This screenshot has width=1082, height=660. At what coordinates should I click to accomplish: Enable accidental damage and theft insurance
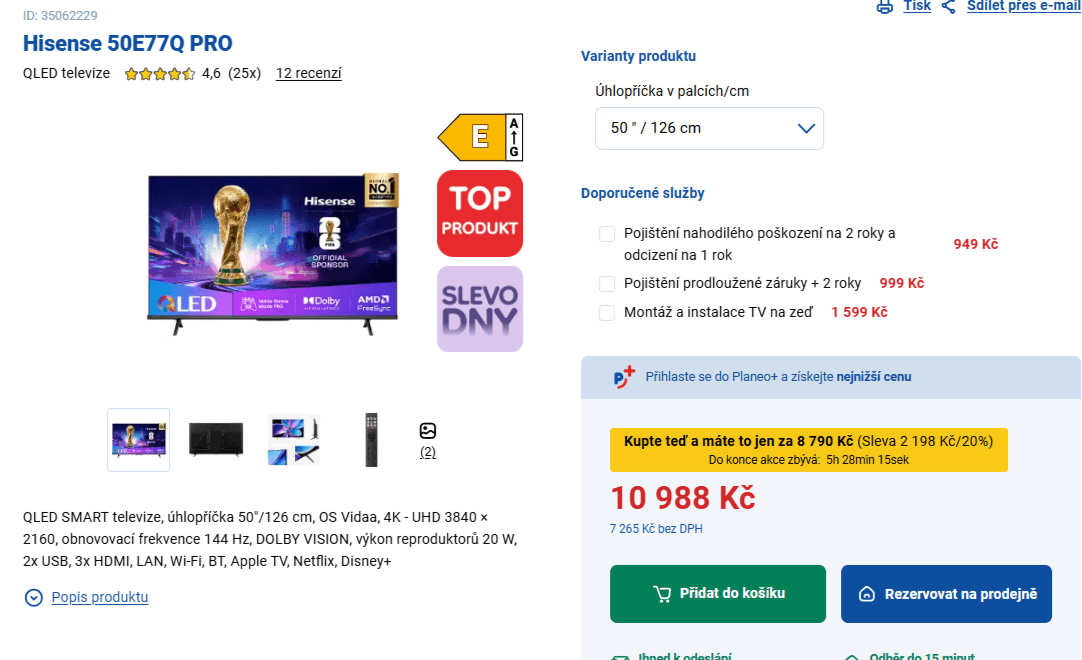607,233
